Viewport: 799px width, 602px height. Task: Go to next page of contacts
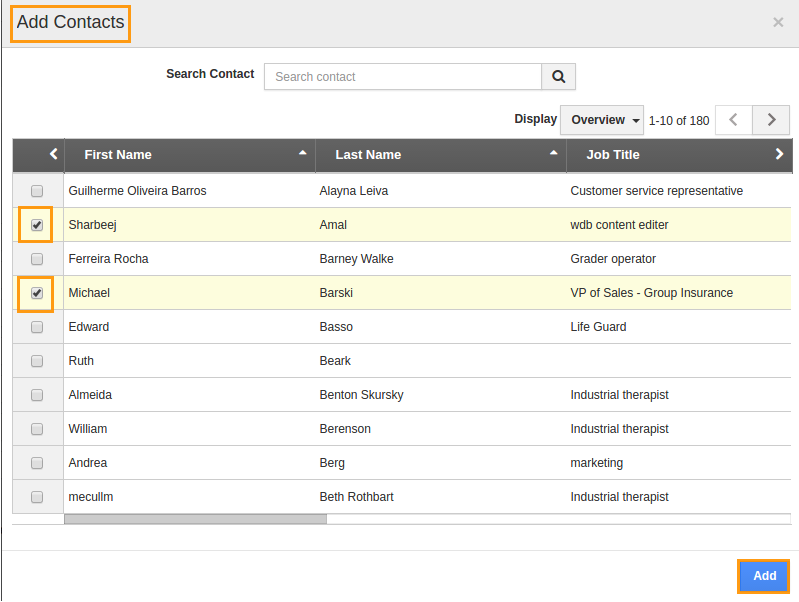pos(771,120)
